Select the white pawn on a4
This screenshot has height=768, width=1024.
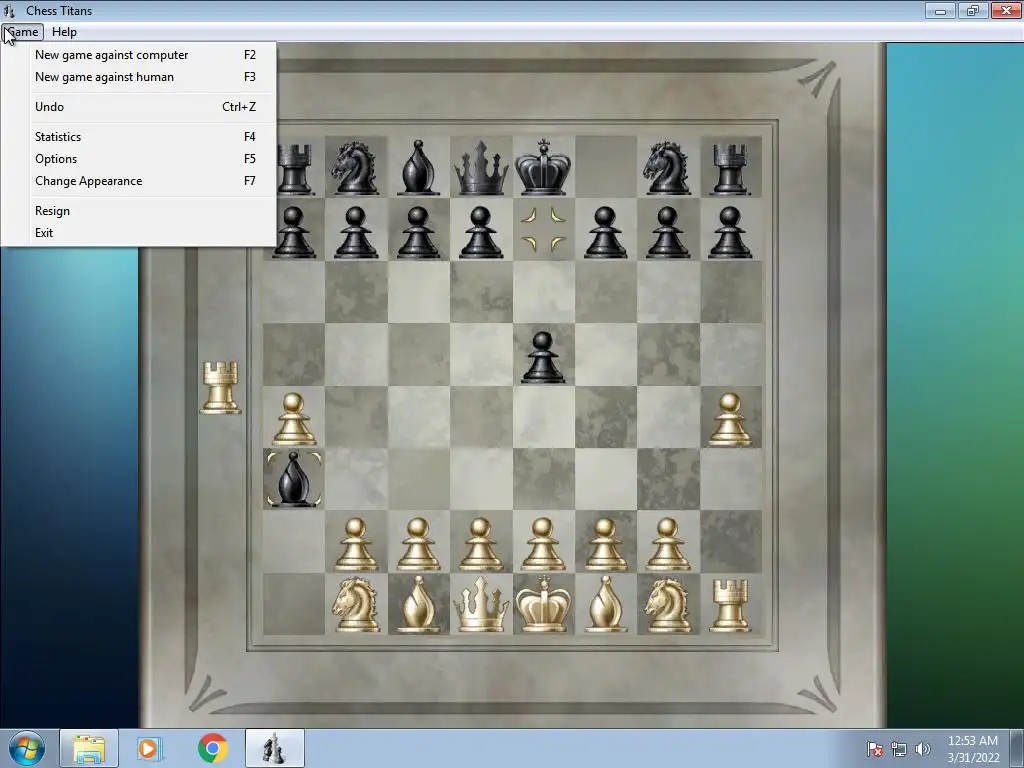tap(293, 419)
